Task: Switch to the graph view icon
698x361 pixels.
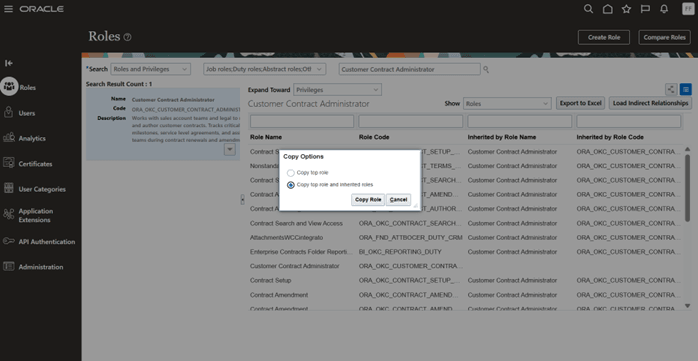Action: click(x=671, y=89)
